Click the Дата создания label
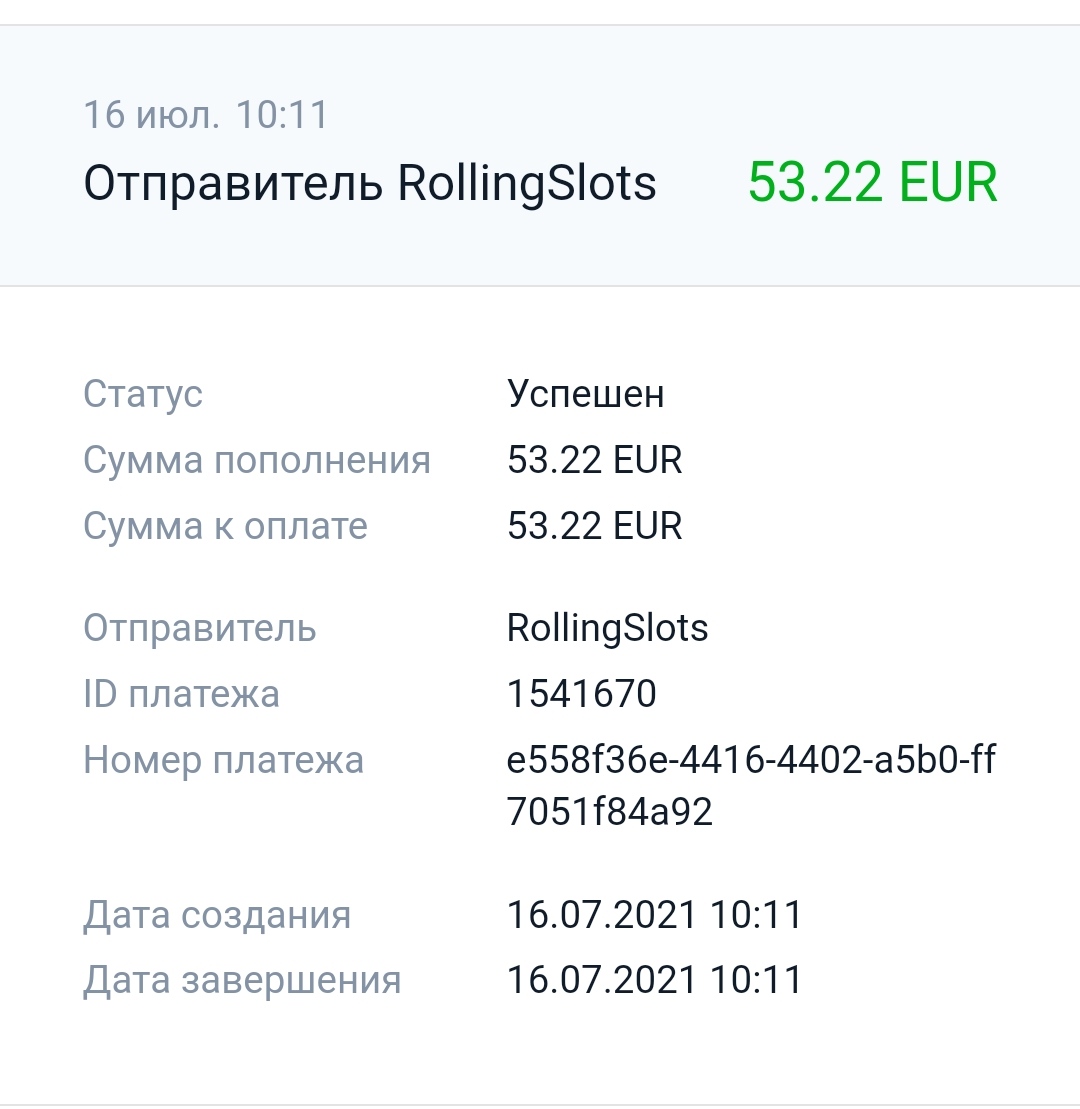 217,915
